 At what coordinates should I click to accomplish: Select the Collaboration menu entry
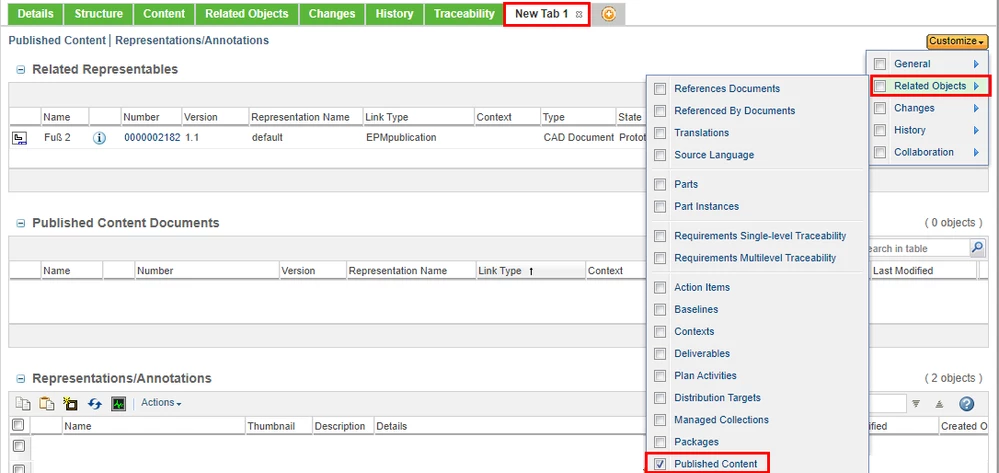click(x=924, y=152)
